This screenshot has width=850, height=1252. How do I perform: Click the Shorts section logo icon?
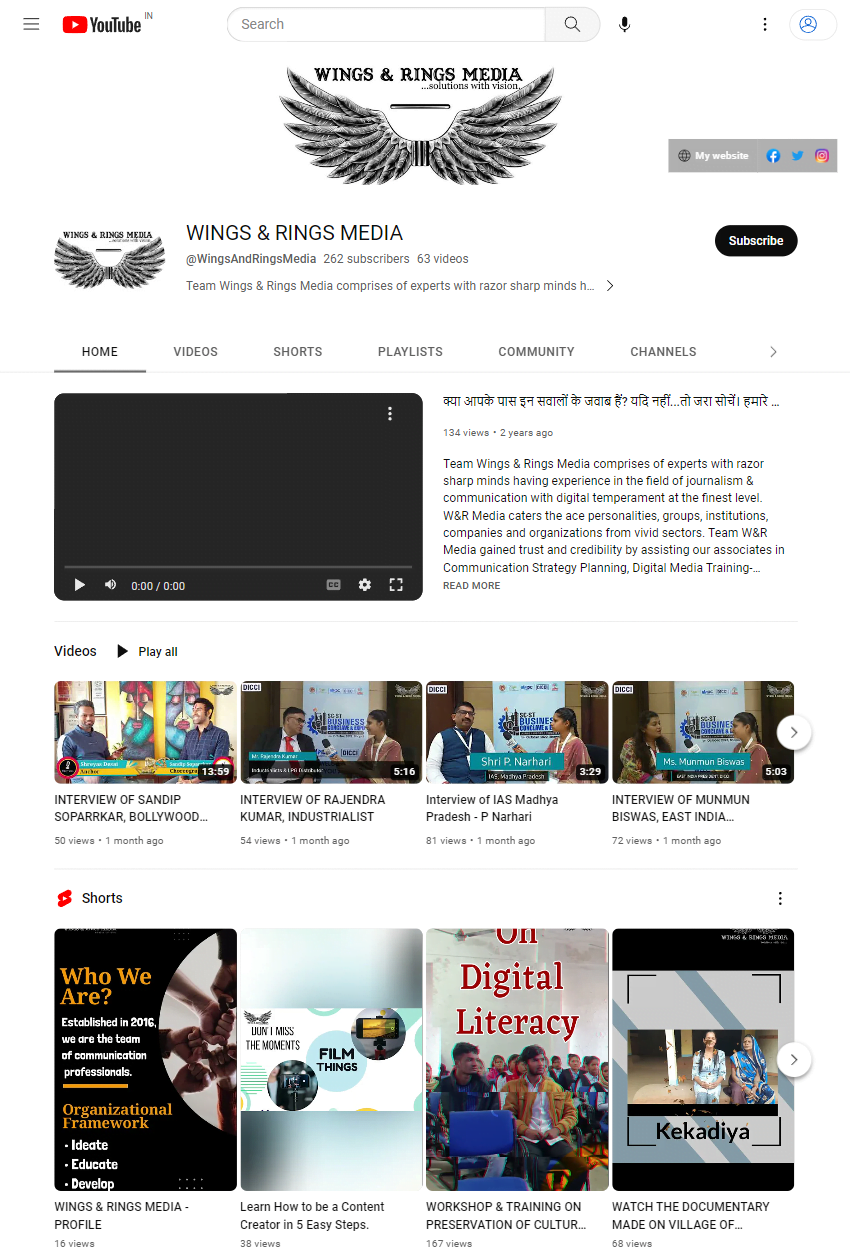pos(65,899)
